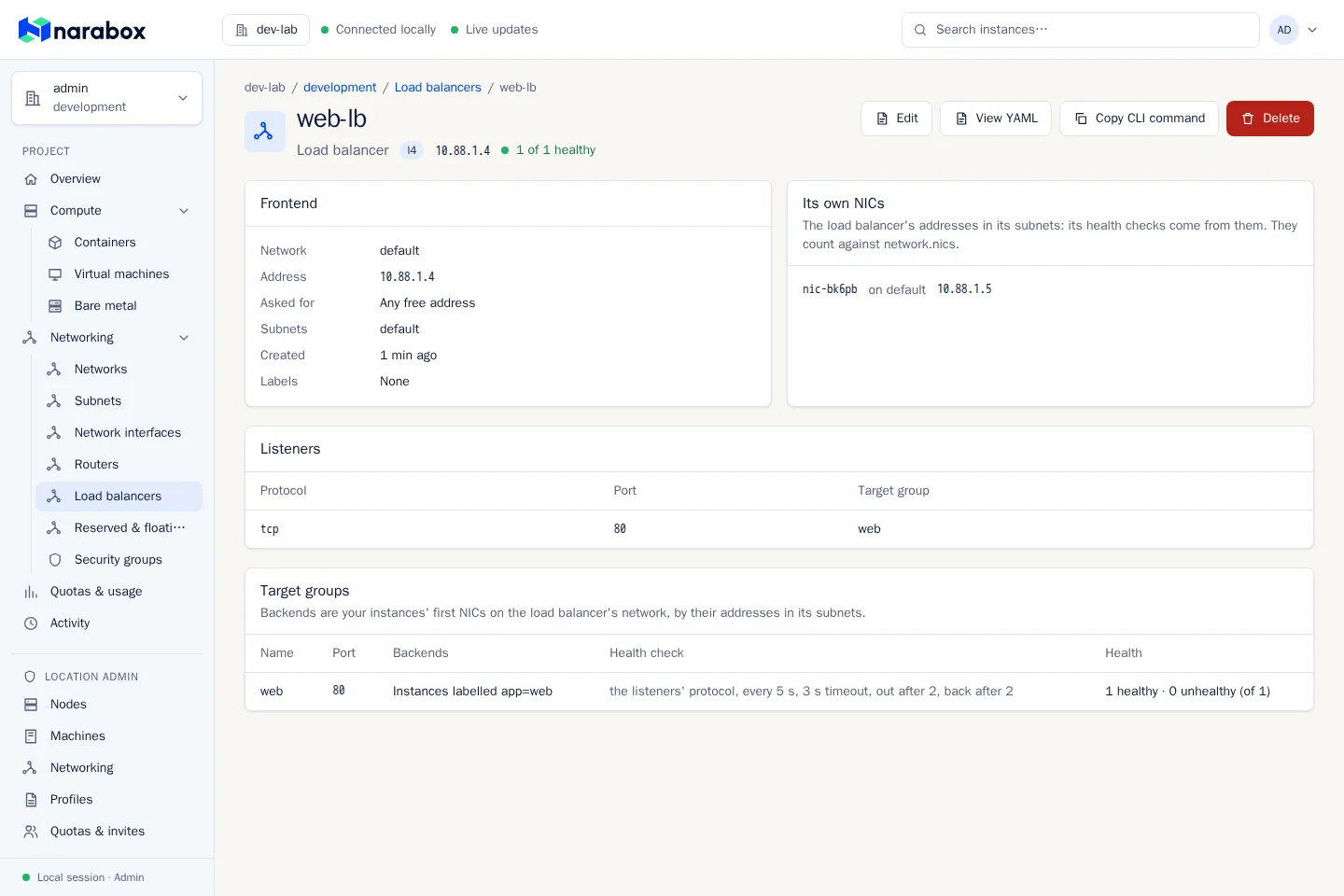1344x896 pixels.
Task: View YAML for web-lb
Action: [x=996, y=119]
